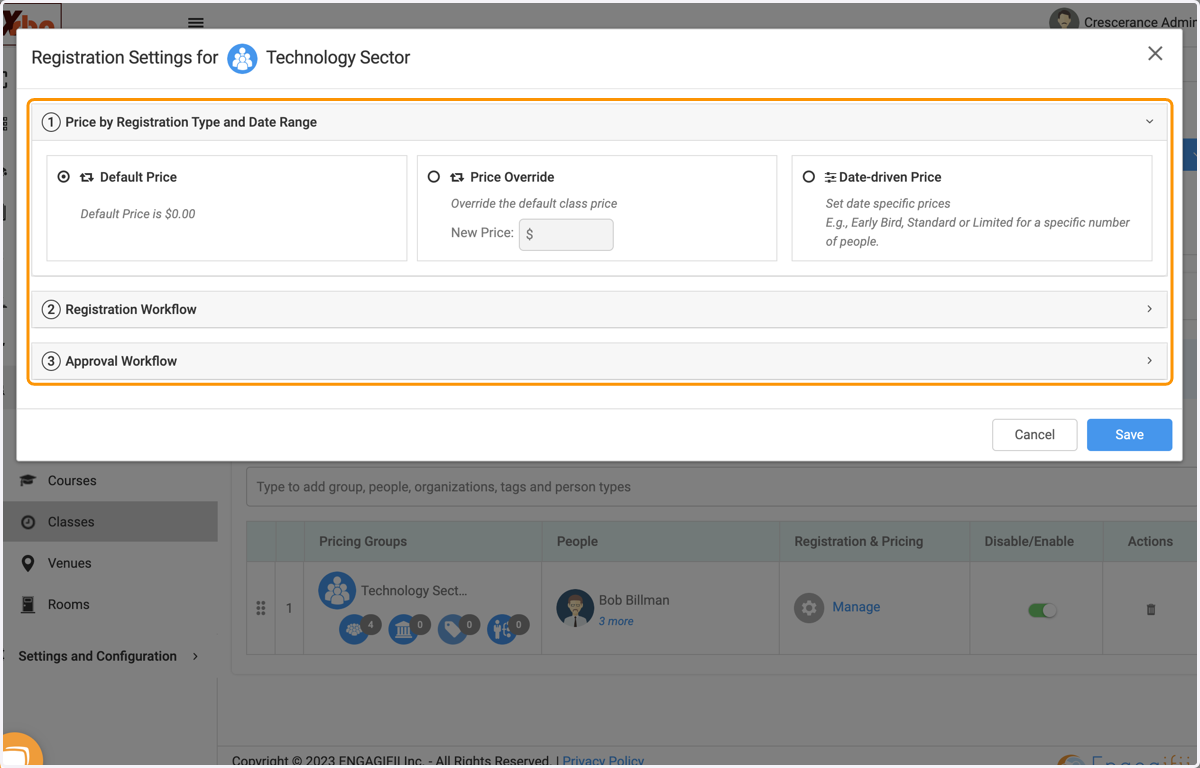The height and width of the screenshot is (768, 1200).
Task: Click the Classes clock icon in sidebar
Action: pyautogui.click(x=28, y=522)
